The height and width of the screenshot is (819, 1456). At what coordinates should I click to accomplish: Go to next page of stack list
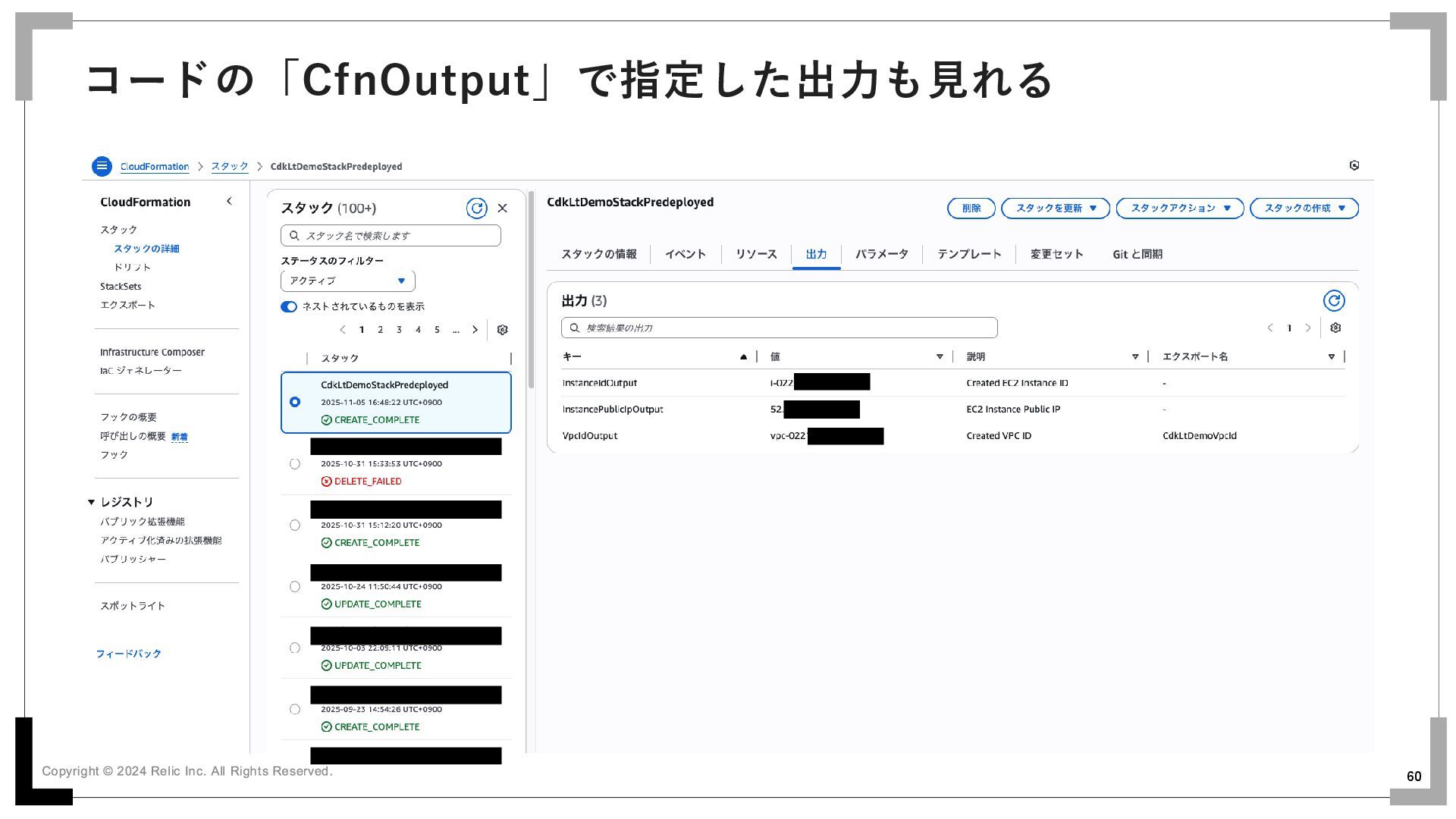pos(475,330)
